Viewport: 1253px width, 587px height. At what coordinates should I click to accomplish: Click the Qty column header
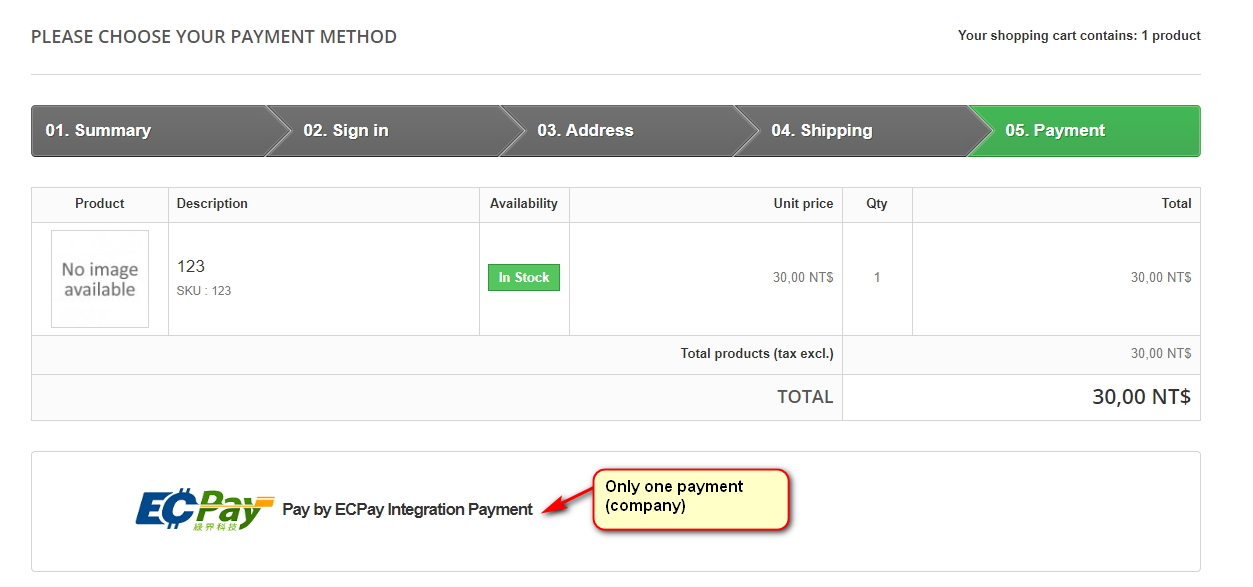[877, 203]
